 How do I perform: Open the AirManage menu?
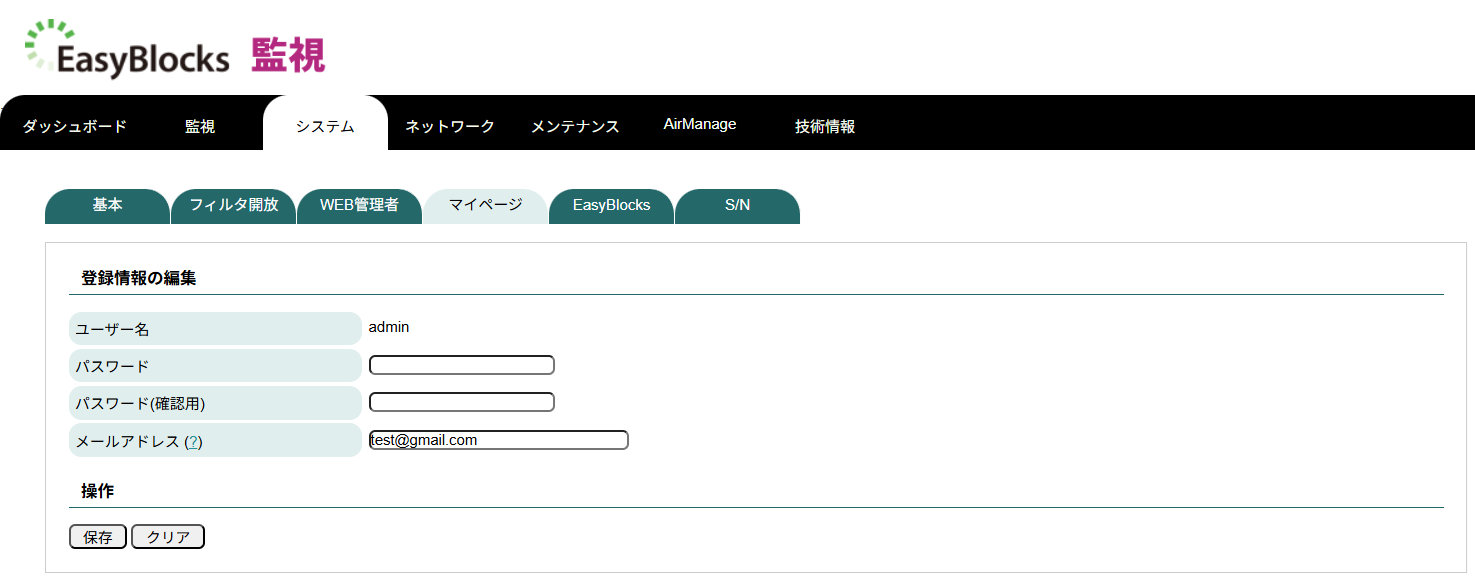700,123
